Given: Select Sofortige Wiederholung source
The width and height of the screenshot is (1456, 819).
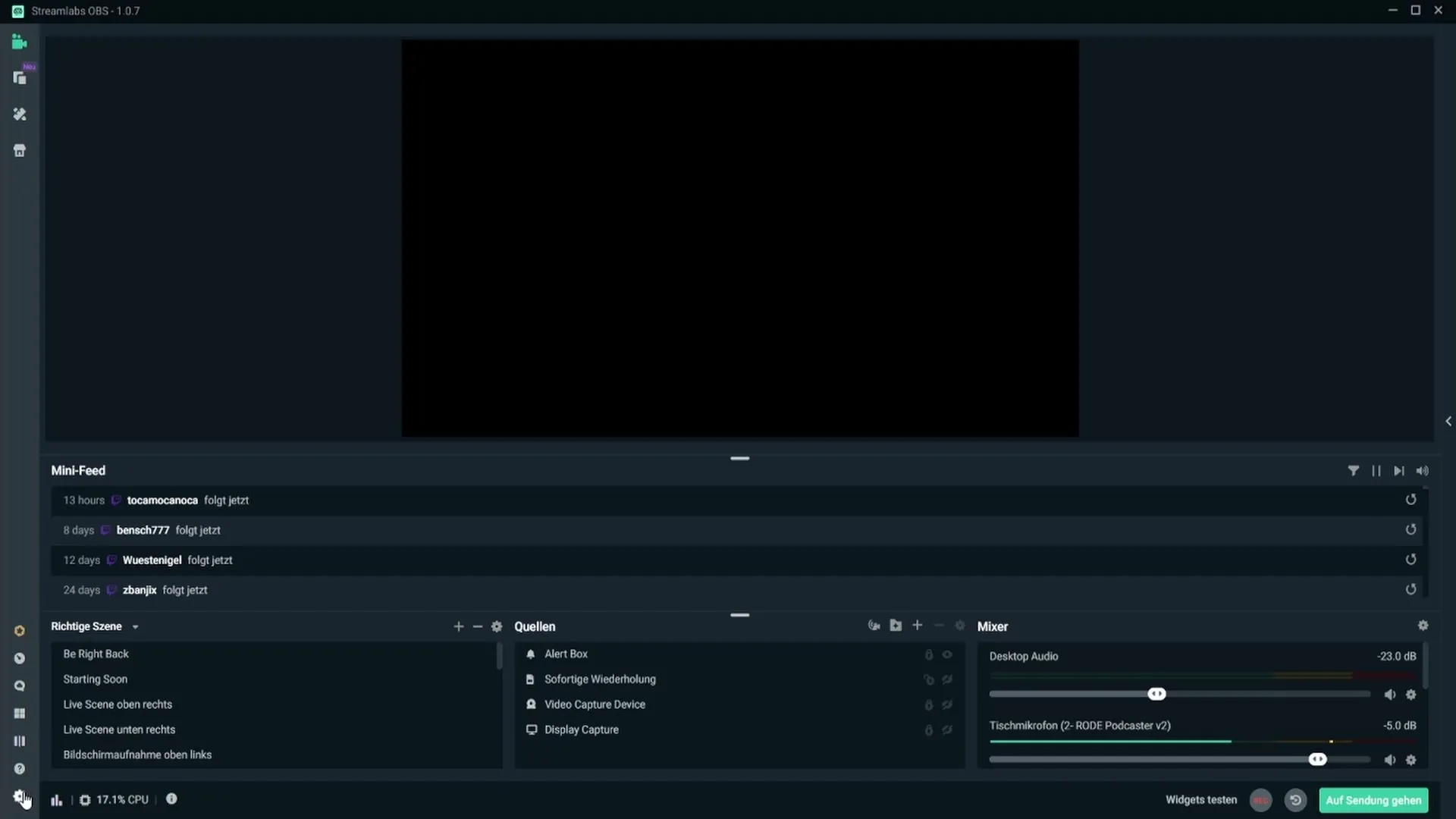Looking at the screenshot, I should click(x=739, y=679).
